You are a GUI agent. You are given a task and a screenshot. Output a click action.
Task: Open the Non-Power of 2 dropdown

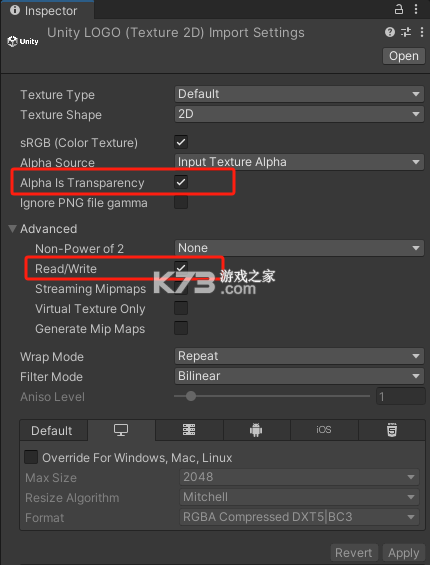pos(299,248)
